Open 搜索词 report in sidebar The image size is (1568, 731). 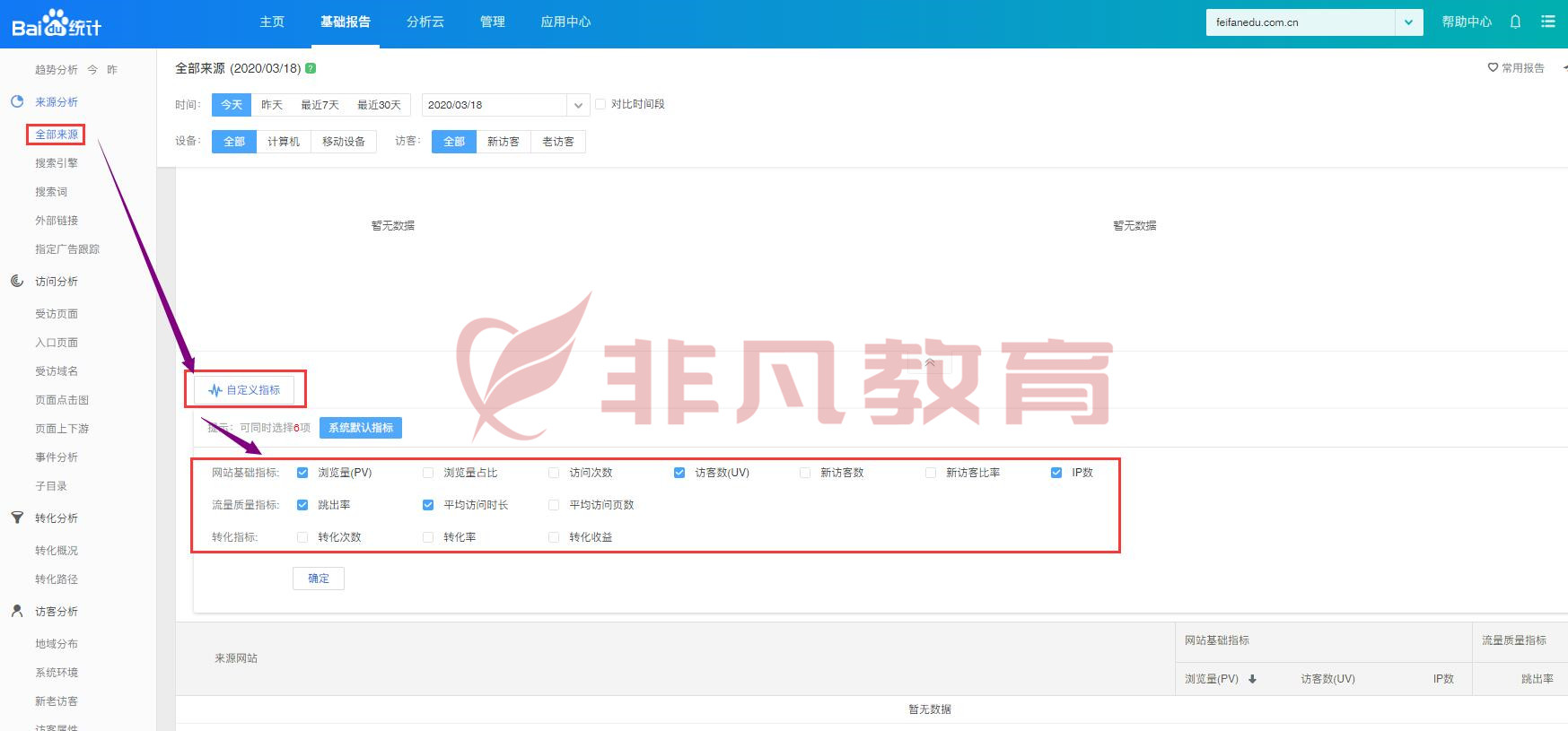coord(51,192)
